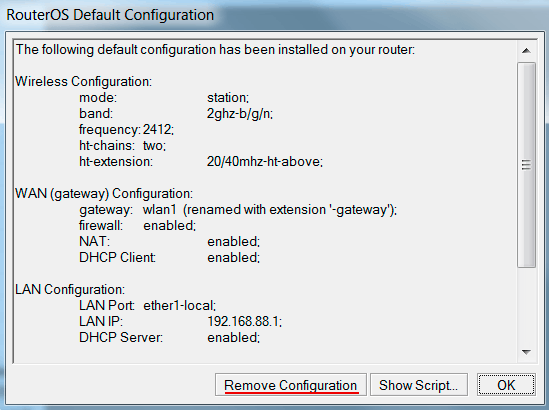Select the '2ghz-b/g/n;' band value
The height and width of the screenshot is (410, 549).
(240, 114)
